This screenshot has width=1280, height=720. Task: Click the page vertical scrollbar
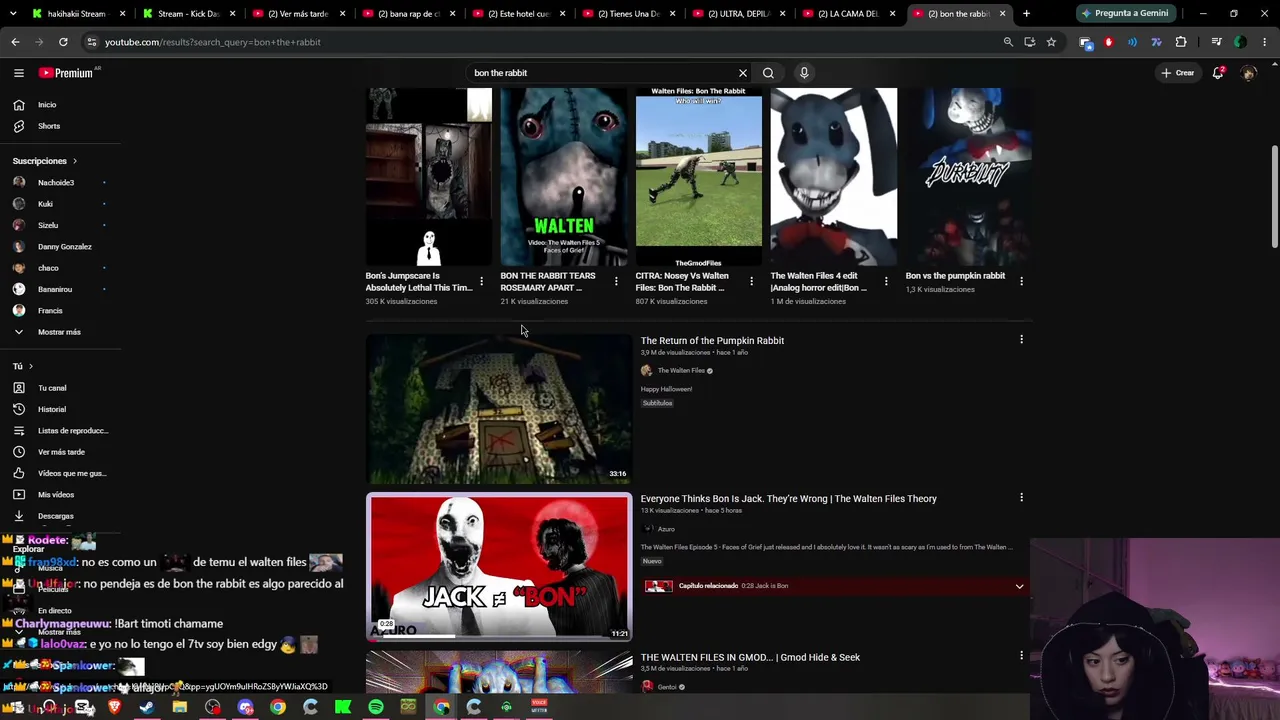tap(1274, 198)
